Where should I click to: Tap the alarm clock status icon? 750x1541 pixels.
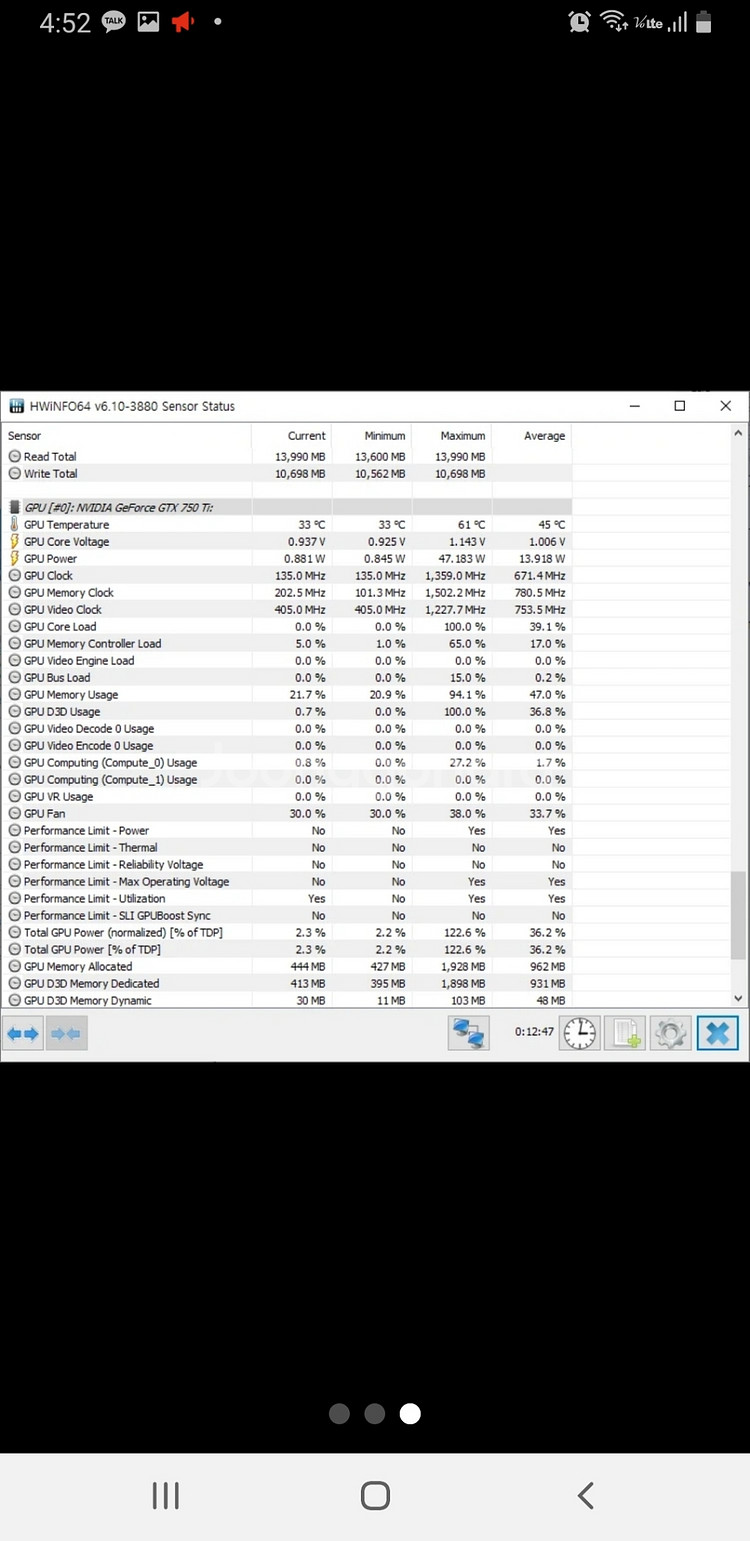coord(579,21)
